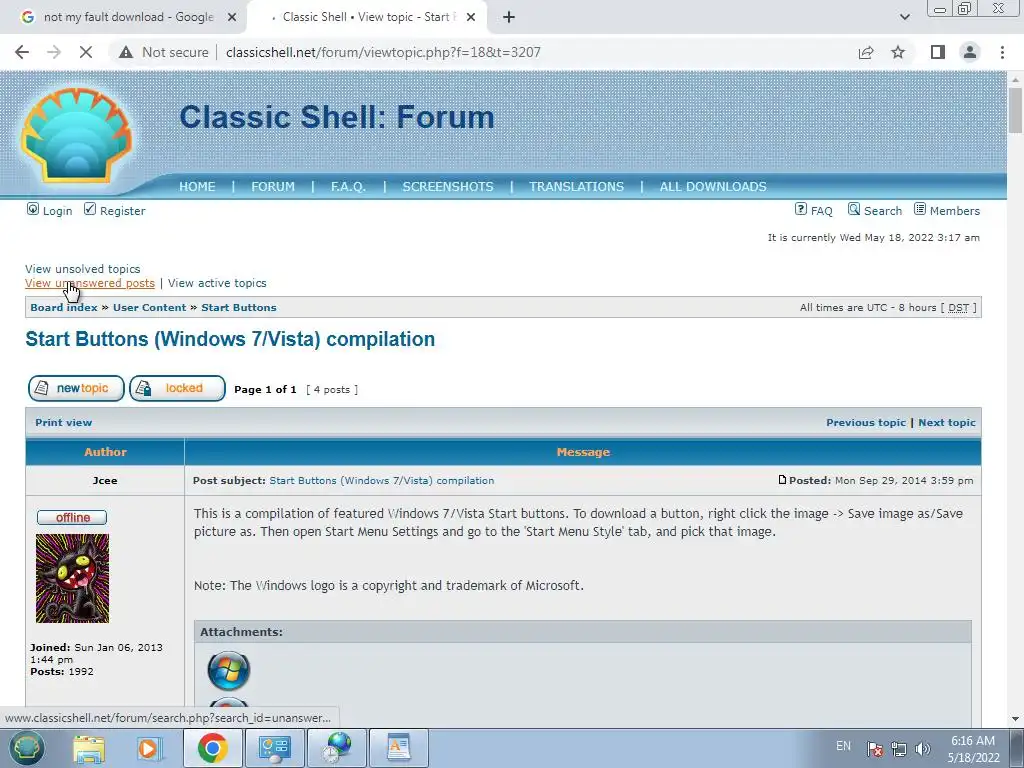Click the Members list icon
Screen dimensions: 1024x768
(920, 209)
